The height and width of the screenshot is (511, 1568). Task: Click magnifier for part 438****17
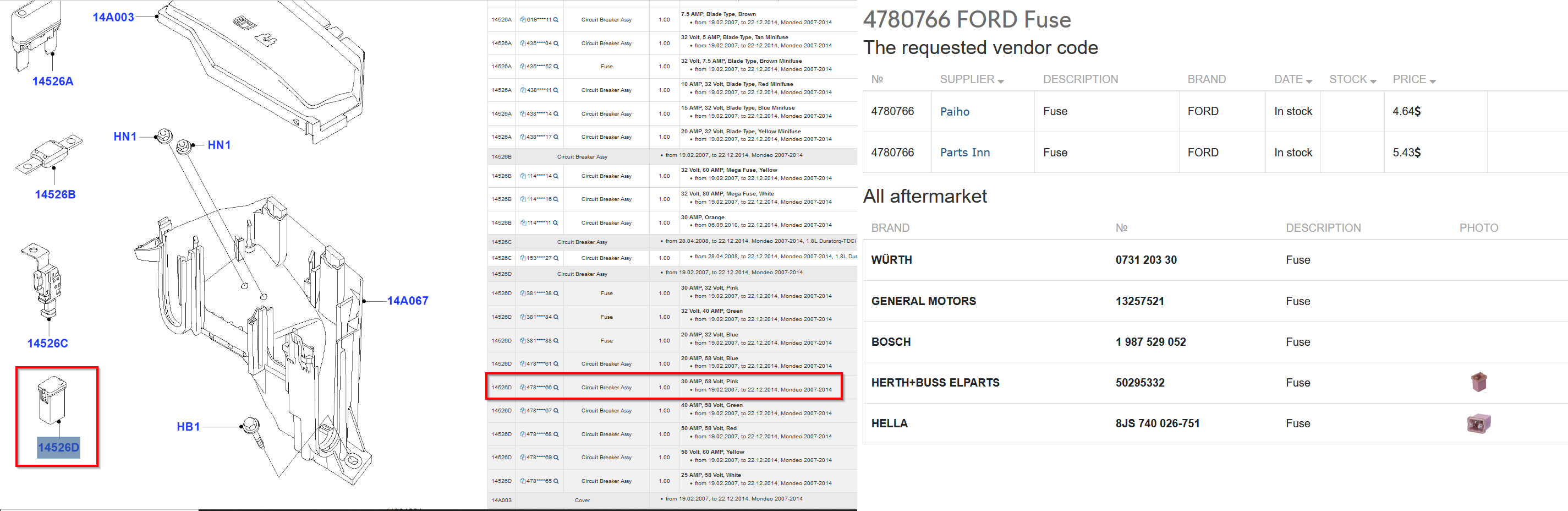pyautogui.click(x=556, y=137)
